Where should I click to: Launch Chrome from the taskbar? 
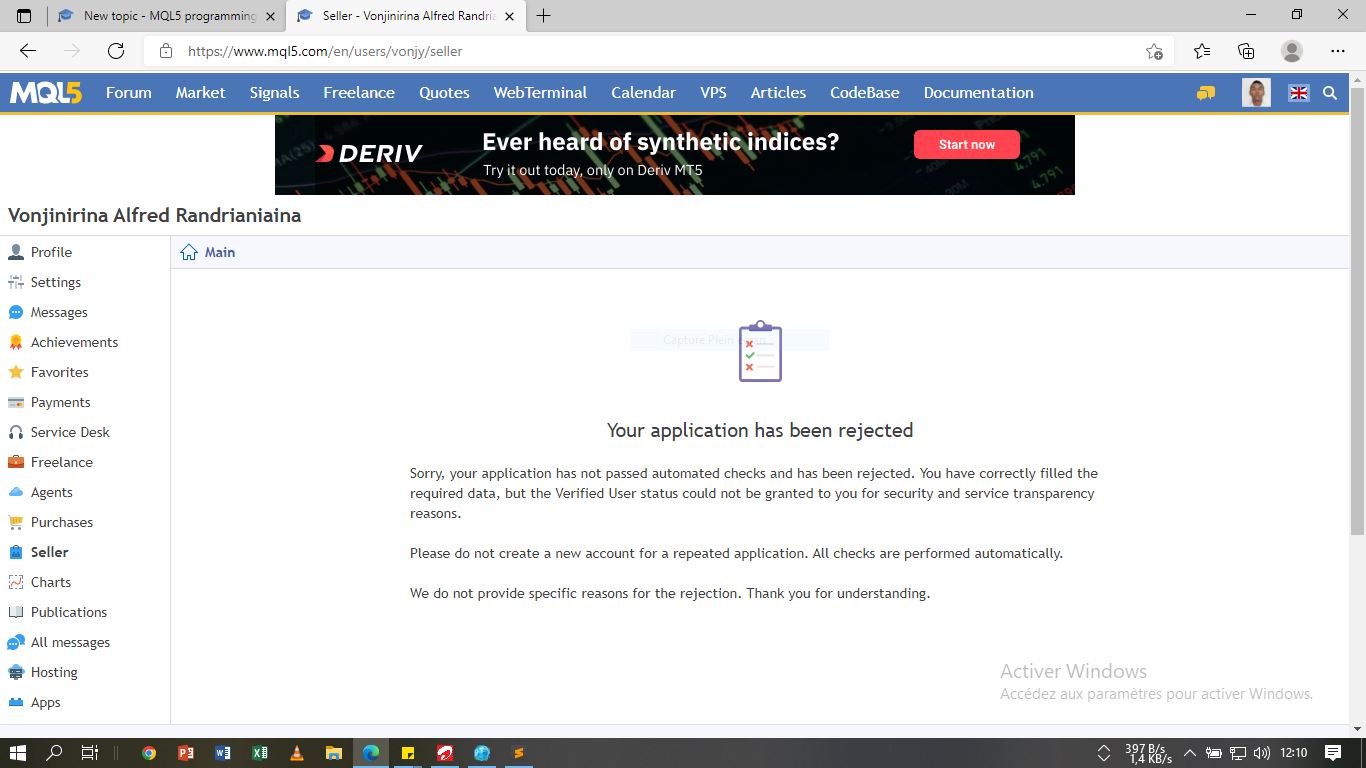click(149, 753)
